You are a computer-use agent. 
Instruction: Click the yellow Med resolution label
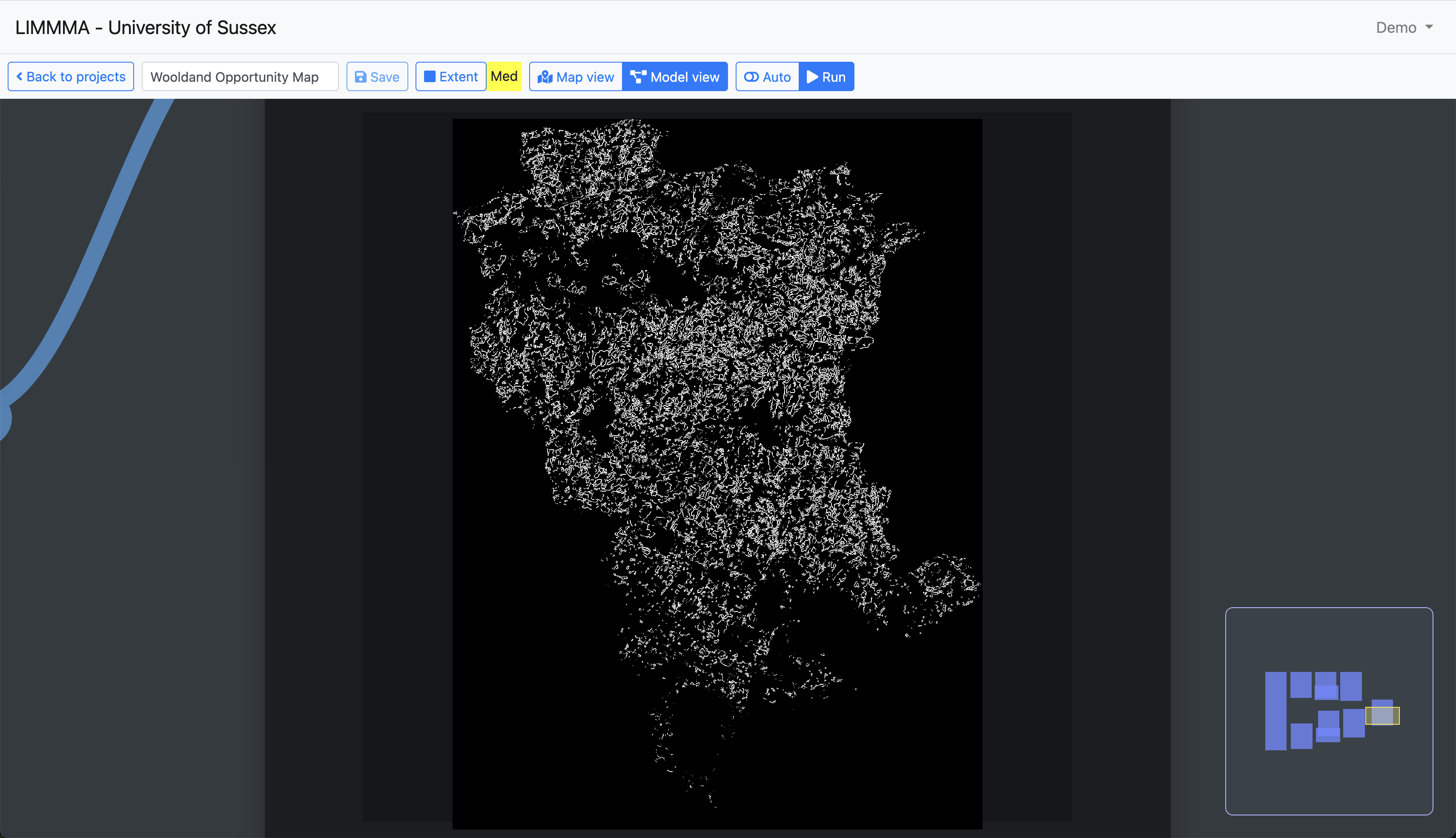[x=504, y=77]
